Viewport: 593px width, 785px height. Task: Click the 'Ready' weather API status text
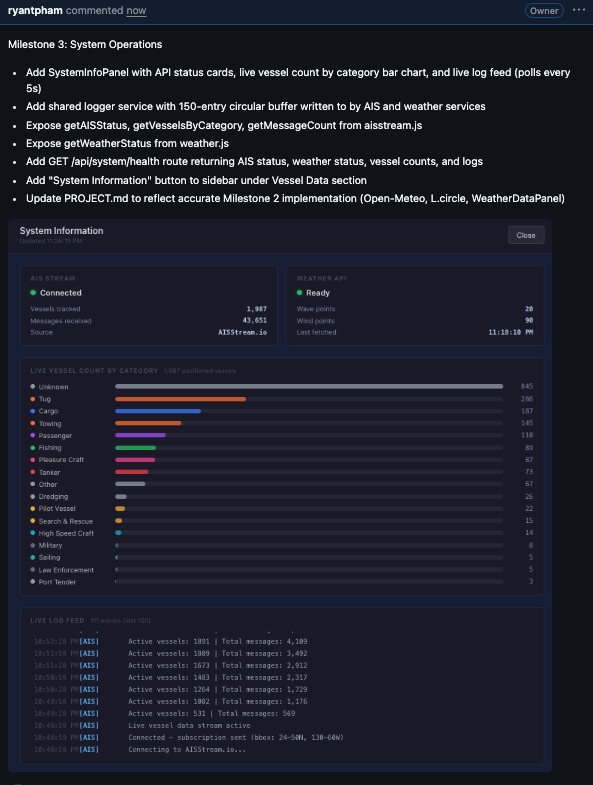coord(318,293)
